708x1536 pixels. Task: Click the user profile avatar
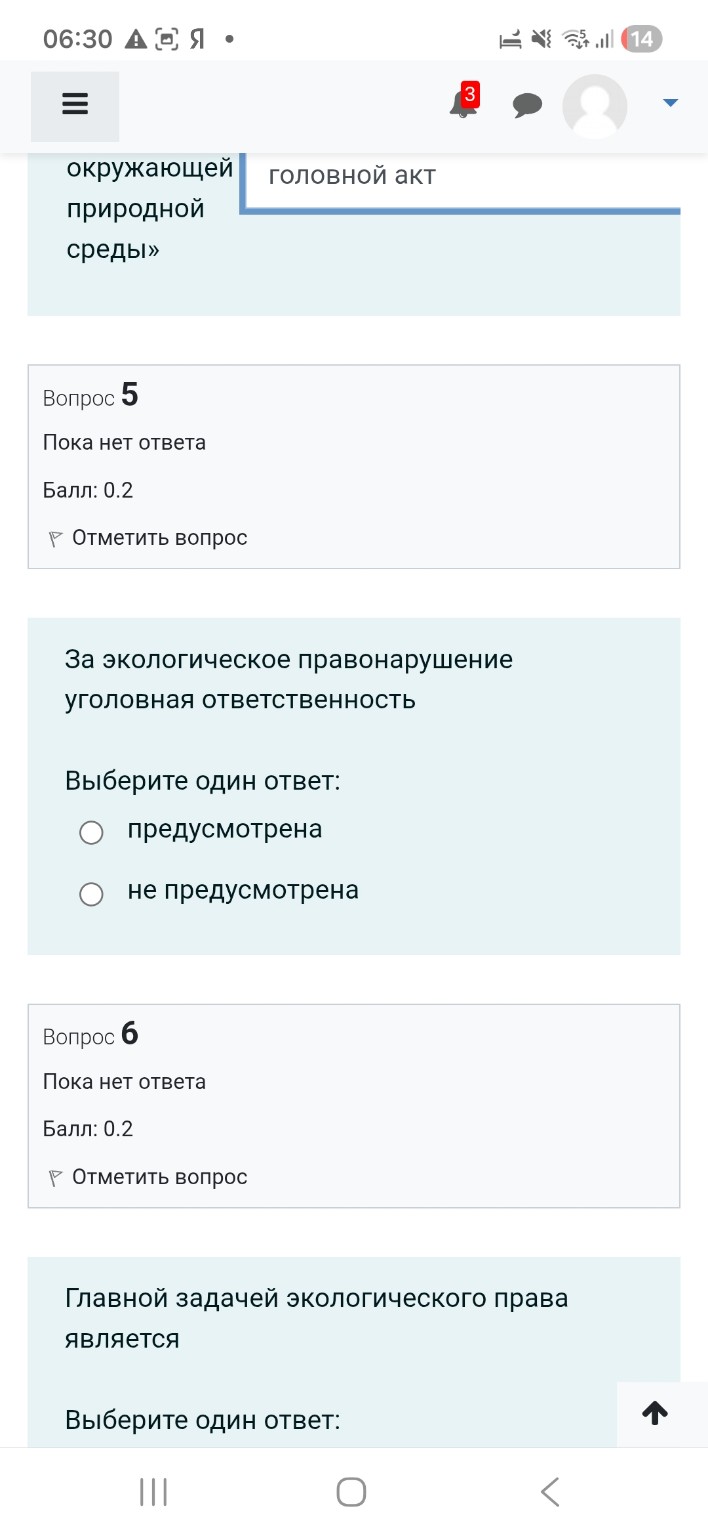[594, 105]
